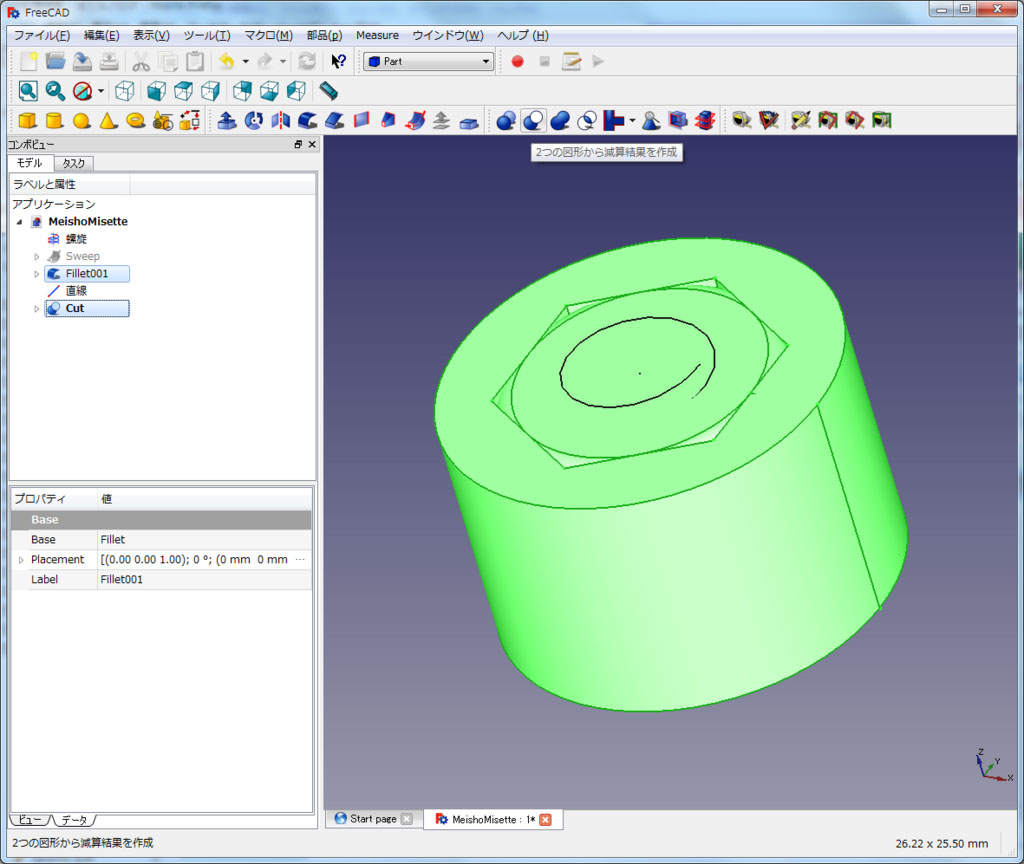1024x864 pixels.
Task: Create a new document
Action: click(29, 61)
